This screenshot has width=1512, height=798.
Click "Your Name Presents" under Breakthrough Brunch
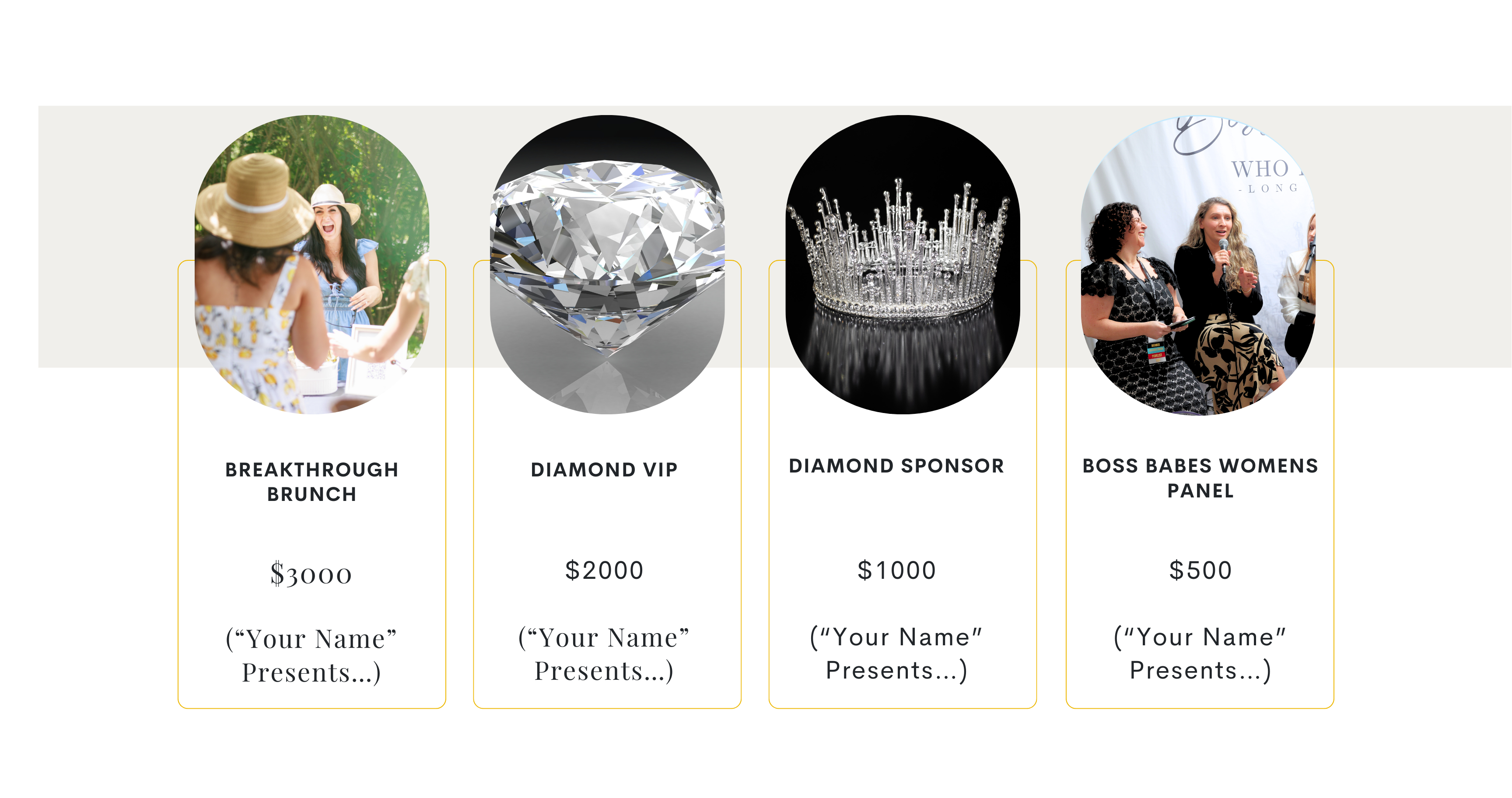(x=311, y=655)
